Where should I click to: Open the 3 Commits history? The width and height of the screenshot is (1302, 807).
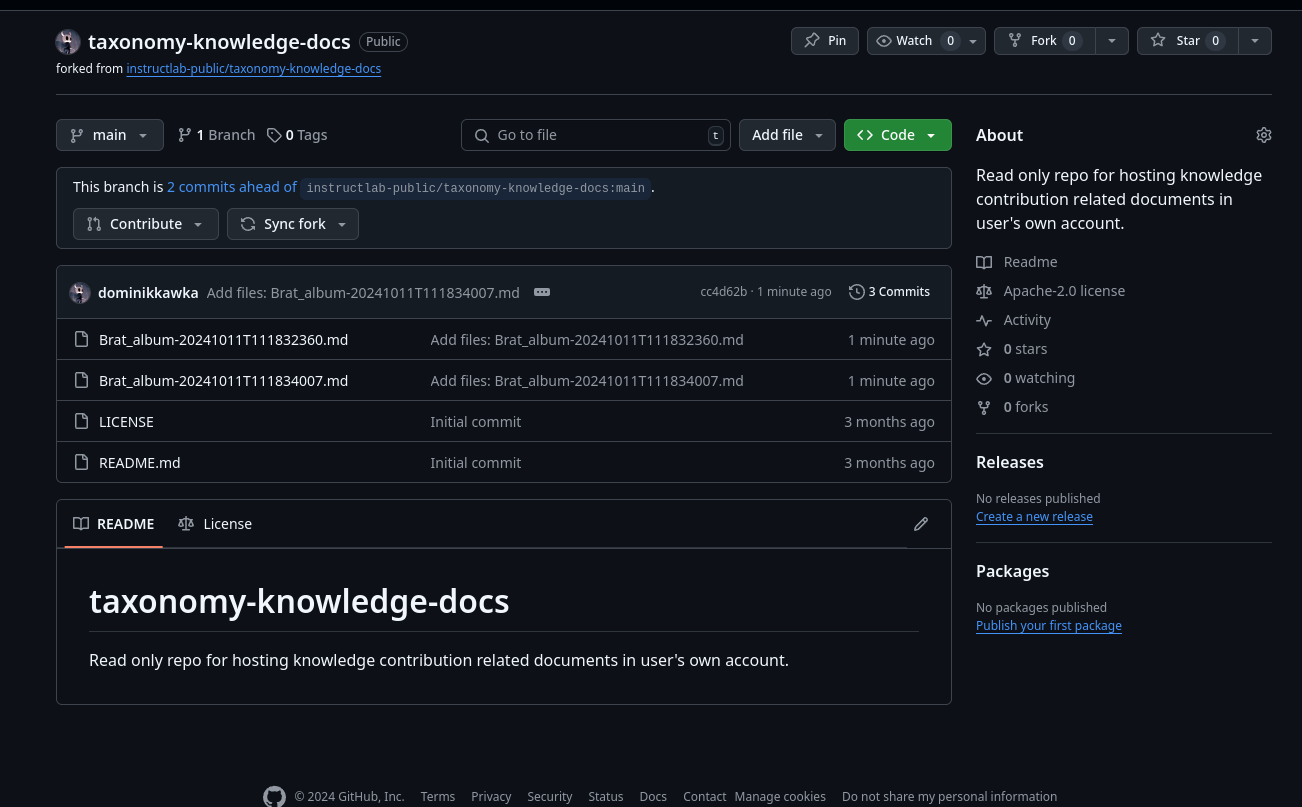(x=889, y=292)
